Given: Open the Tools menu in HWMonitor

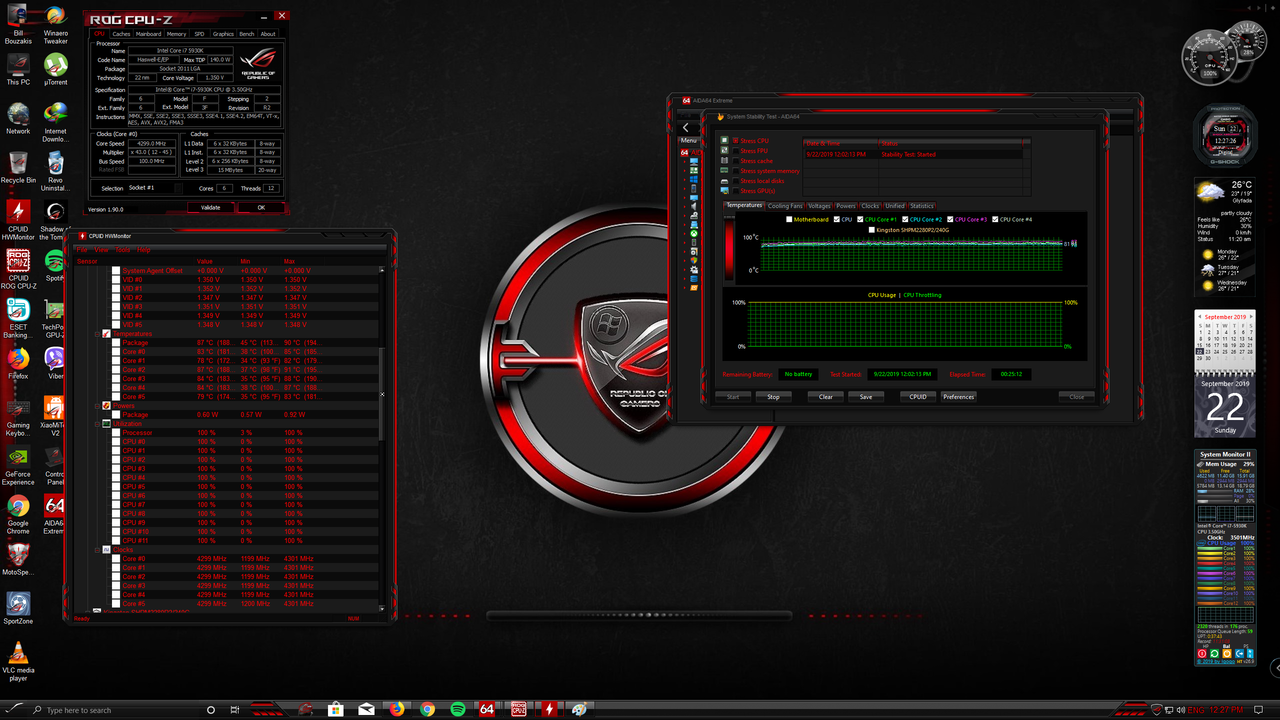Looking at the screenshot, I should pyautogui.click(x=123, y=249).
